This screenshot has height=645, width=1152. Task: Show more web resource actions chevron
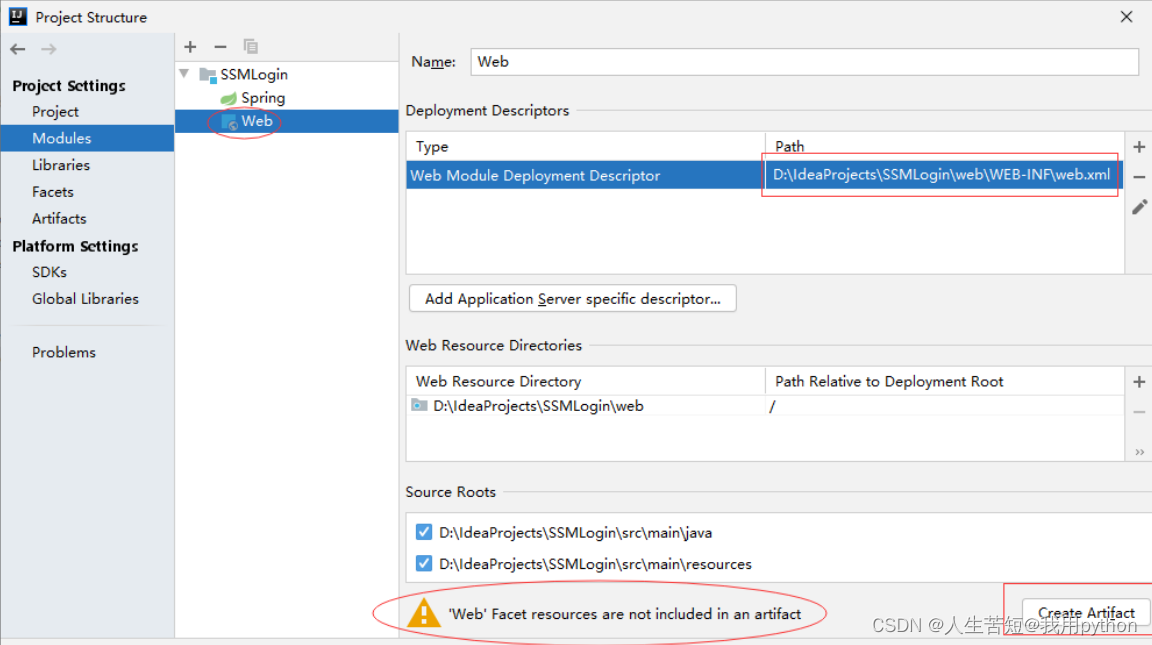(x=1139, y=452)
